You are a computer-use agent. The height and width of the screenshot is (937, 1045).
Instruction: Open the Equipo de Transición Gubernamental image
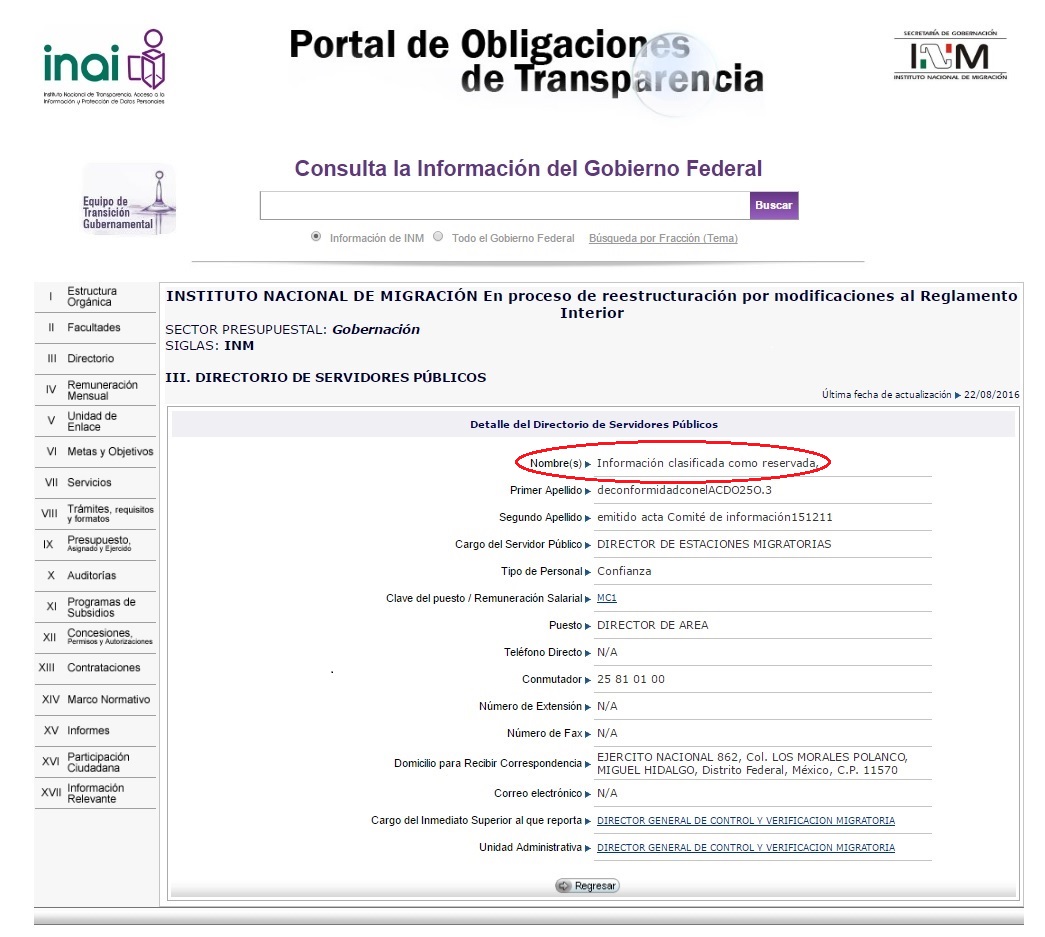click(x=129, y=199)
